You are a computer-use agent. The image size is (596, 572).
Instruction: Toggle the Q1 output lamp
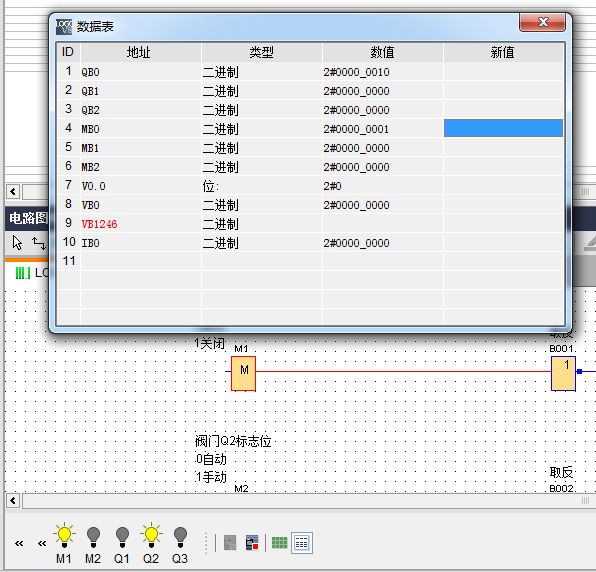click(x=122, y=537)
